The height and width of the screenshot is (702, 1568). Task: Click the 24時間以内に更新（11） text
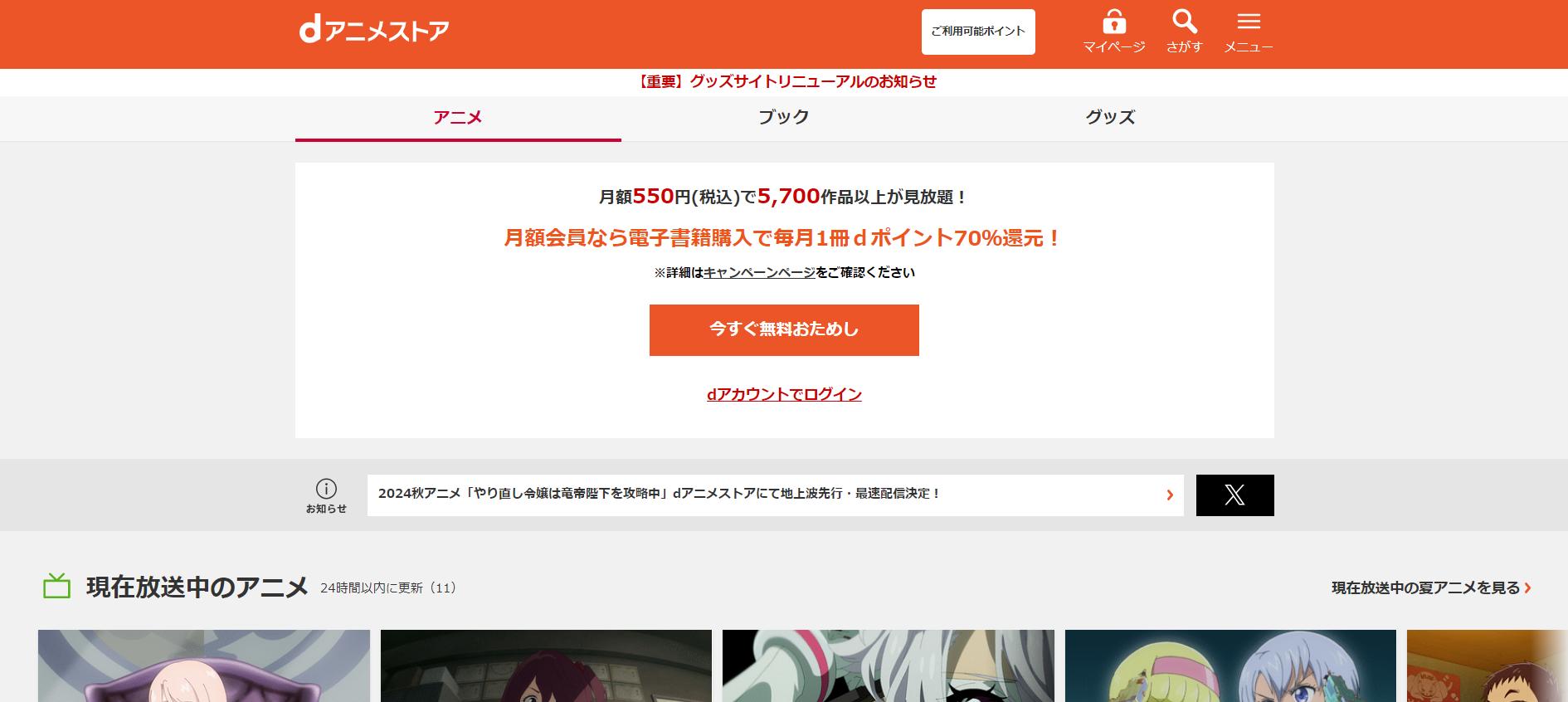click(x=388, y=588)
